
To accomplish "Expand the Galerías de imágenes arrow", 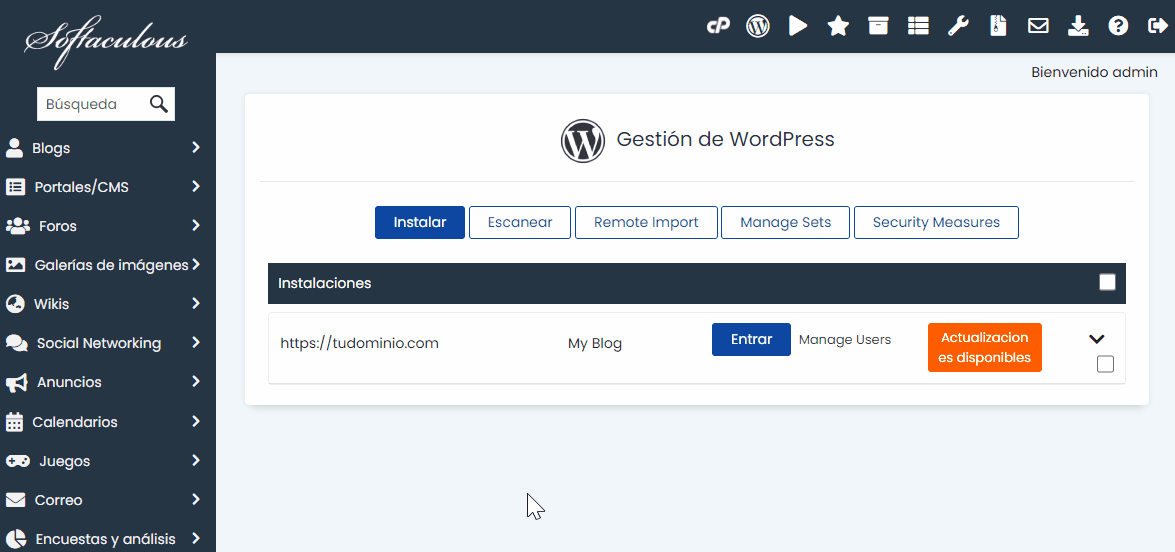I will pos(196,264).
